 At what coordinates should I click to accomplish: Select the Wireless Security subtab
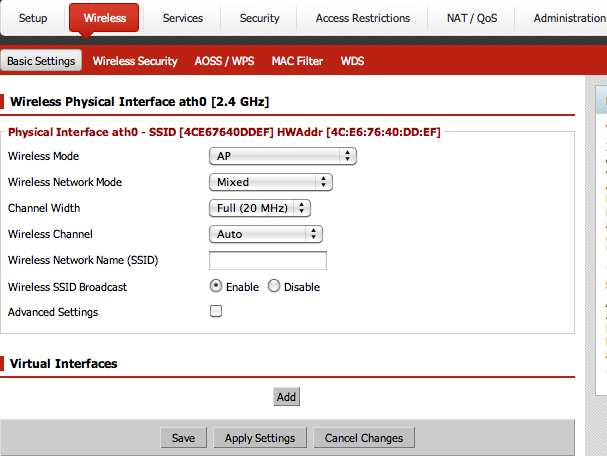(135, 61)
